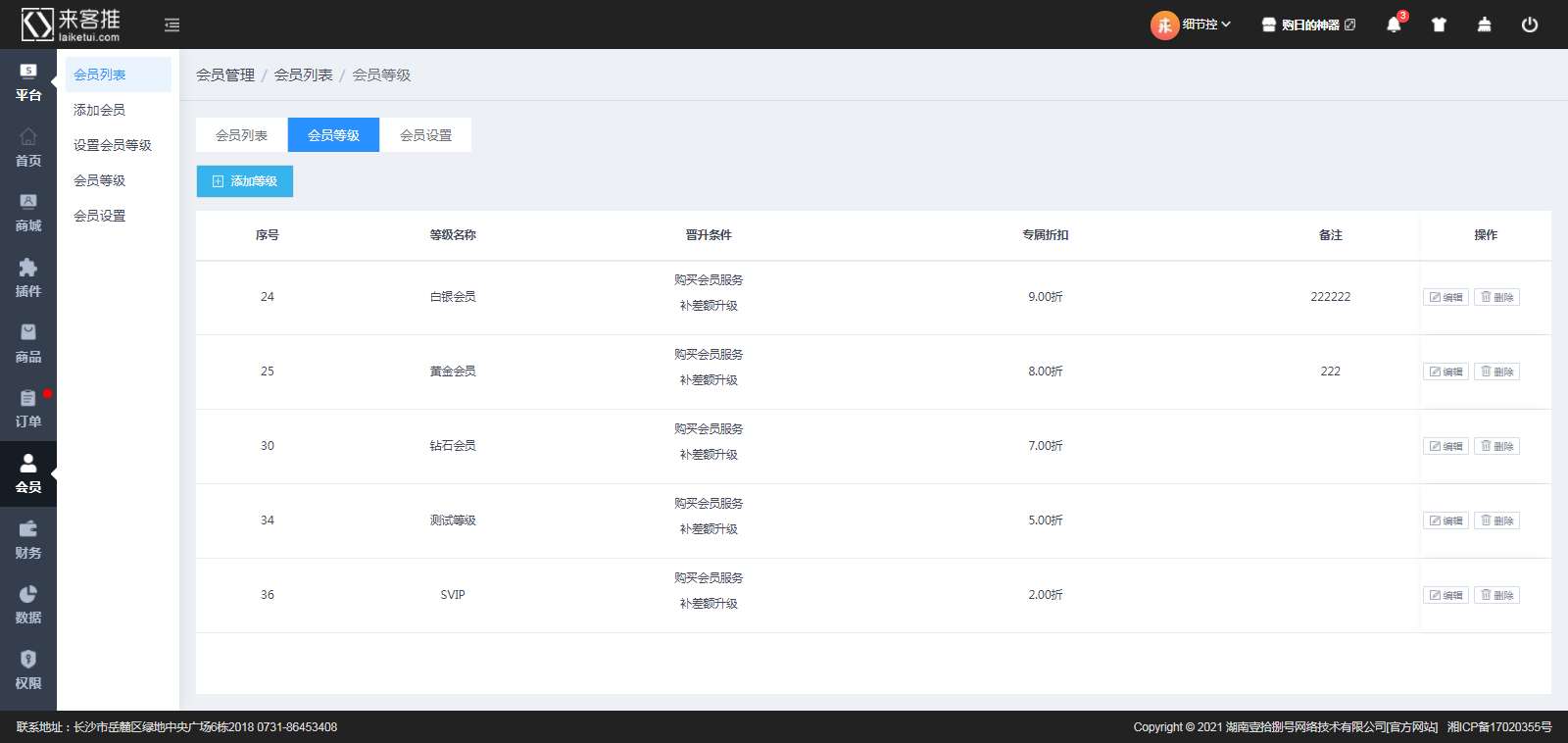This screenshot has width=1568, height=743.
Task: Click the SVIP name cell
Action: coord(453,595)
